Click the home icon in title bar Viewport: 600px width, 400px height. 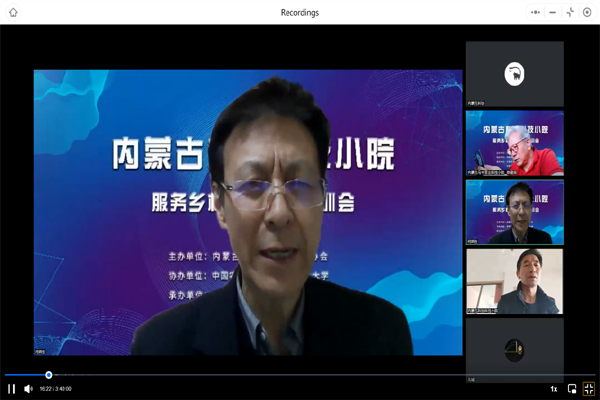(x=13, y=12)
